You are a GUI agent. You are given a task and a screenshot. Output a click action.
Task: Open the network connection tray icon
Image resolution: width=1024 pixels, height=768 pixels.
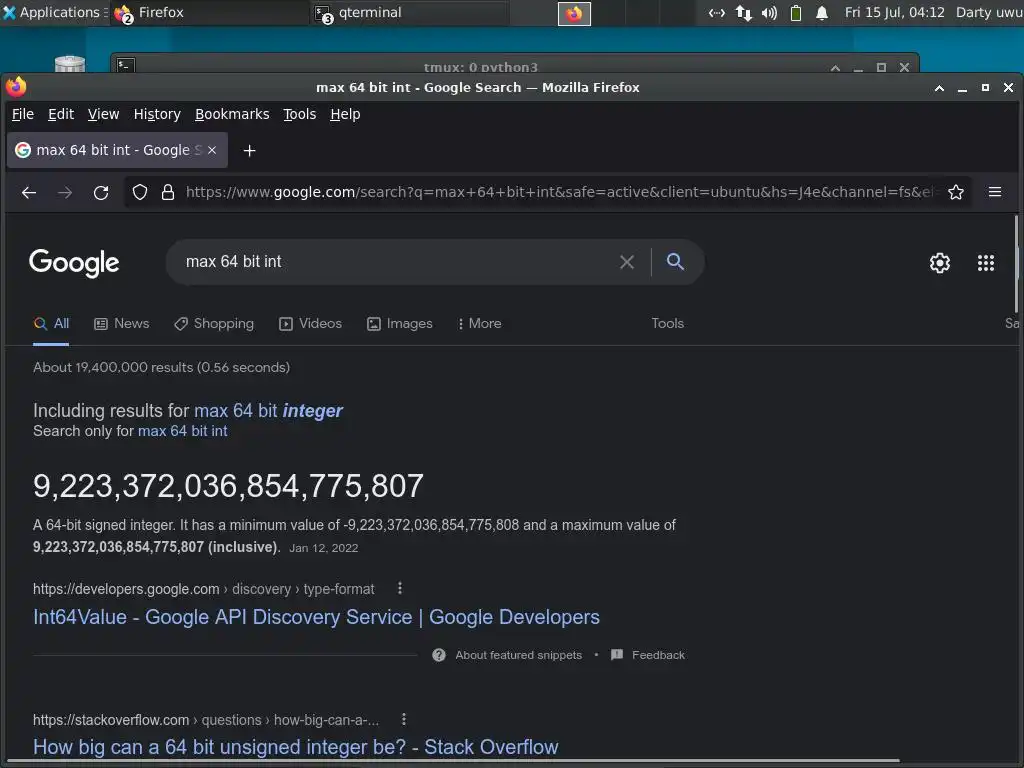coord(743,12)
